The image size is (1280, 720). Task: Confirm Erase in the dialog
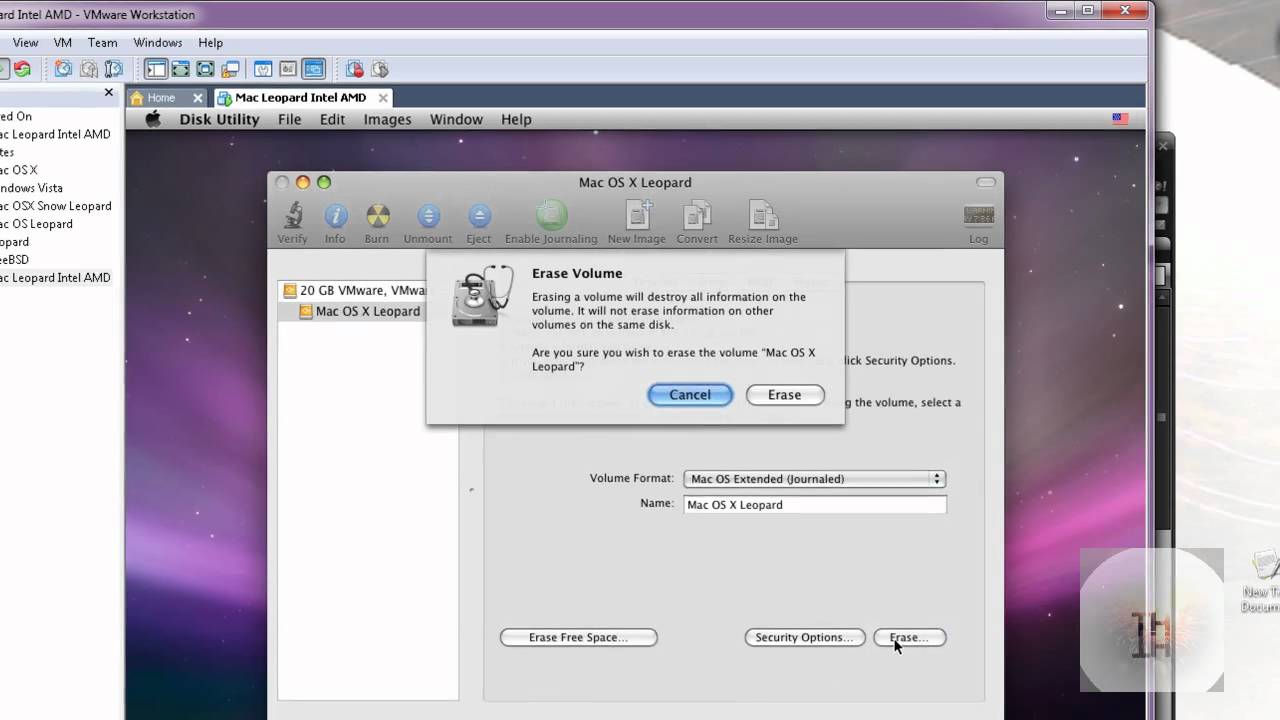pyautogui.click(x=784, y=395)
